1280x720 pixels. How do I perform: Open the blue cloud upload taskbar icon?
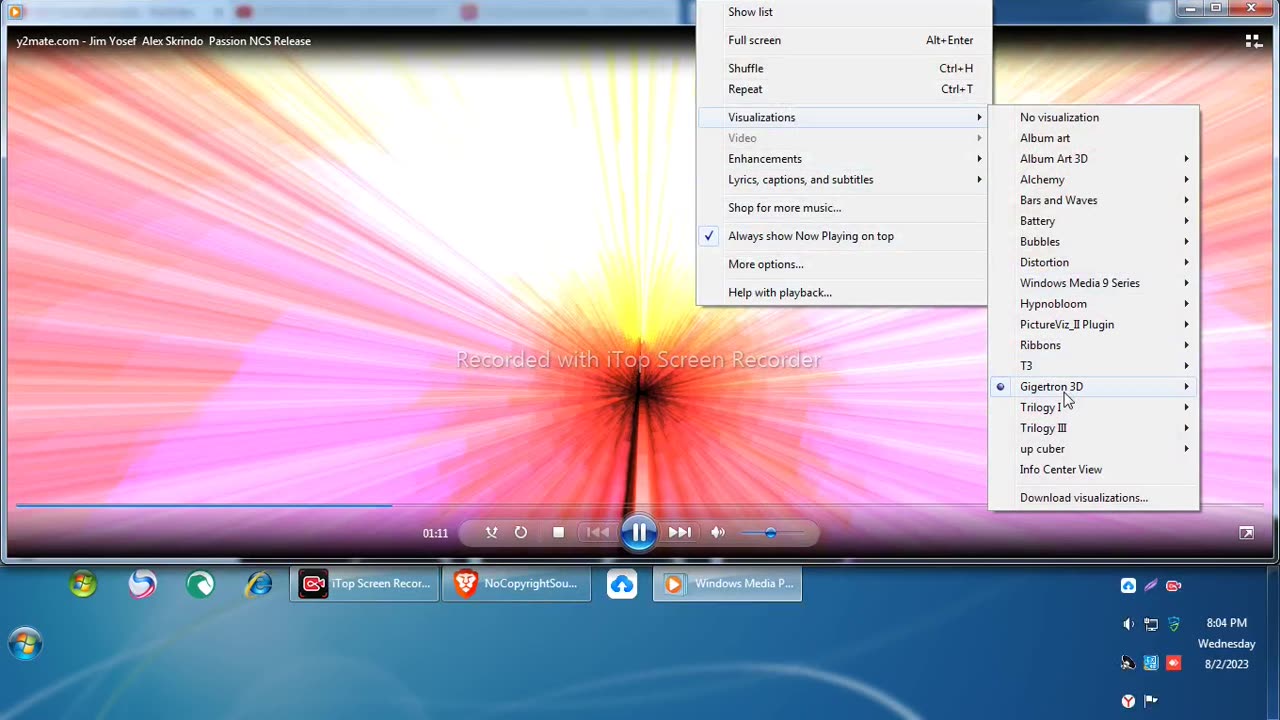(x=622, y=584)
